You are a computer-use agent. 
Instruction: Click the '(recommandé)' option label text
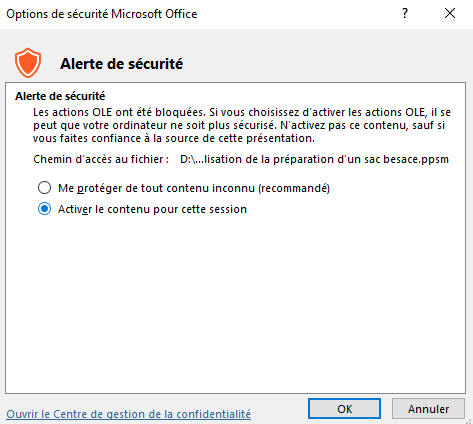pyautogui.click(x=294, y=188)
